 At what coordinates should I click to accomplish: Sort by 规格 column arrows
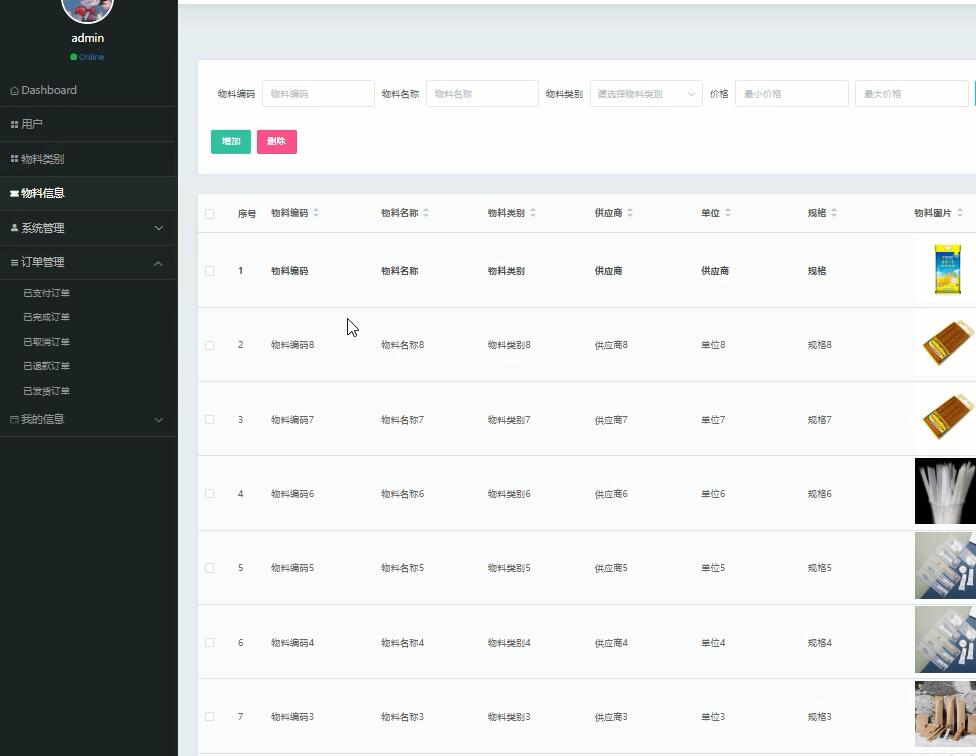pyautogui.click(x=834, y=213)
